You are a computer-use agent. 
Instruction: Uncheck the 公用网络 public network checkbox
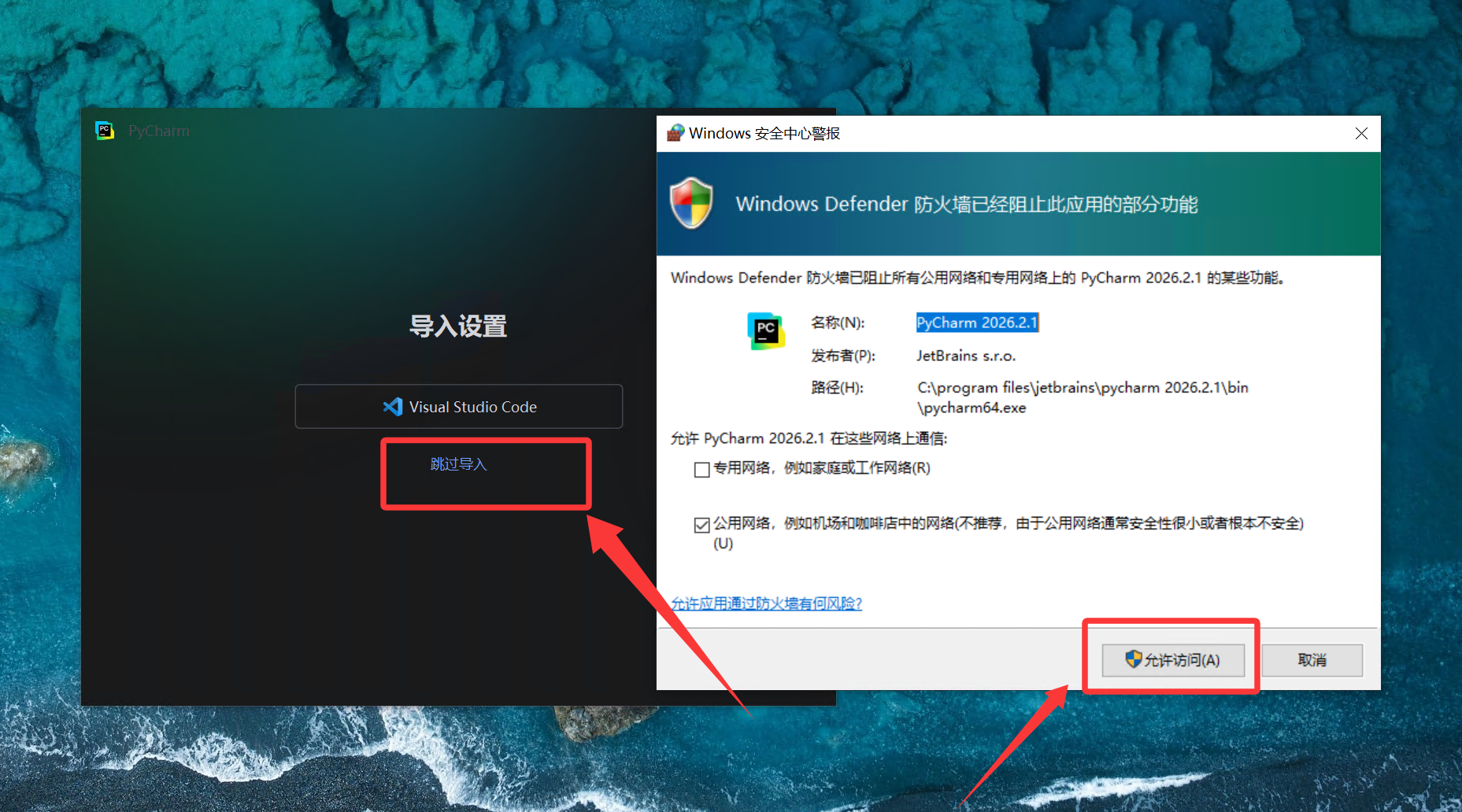pos(701,525)
